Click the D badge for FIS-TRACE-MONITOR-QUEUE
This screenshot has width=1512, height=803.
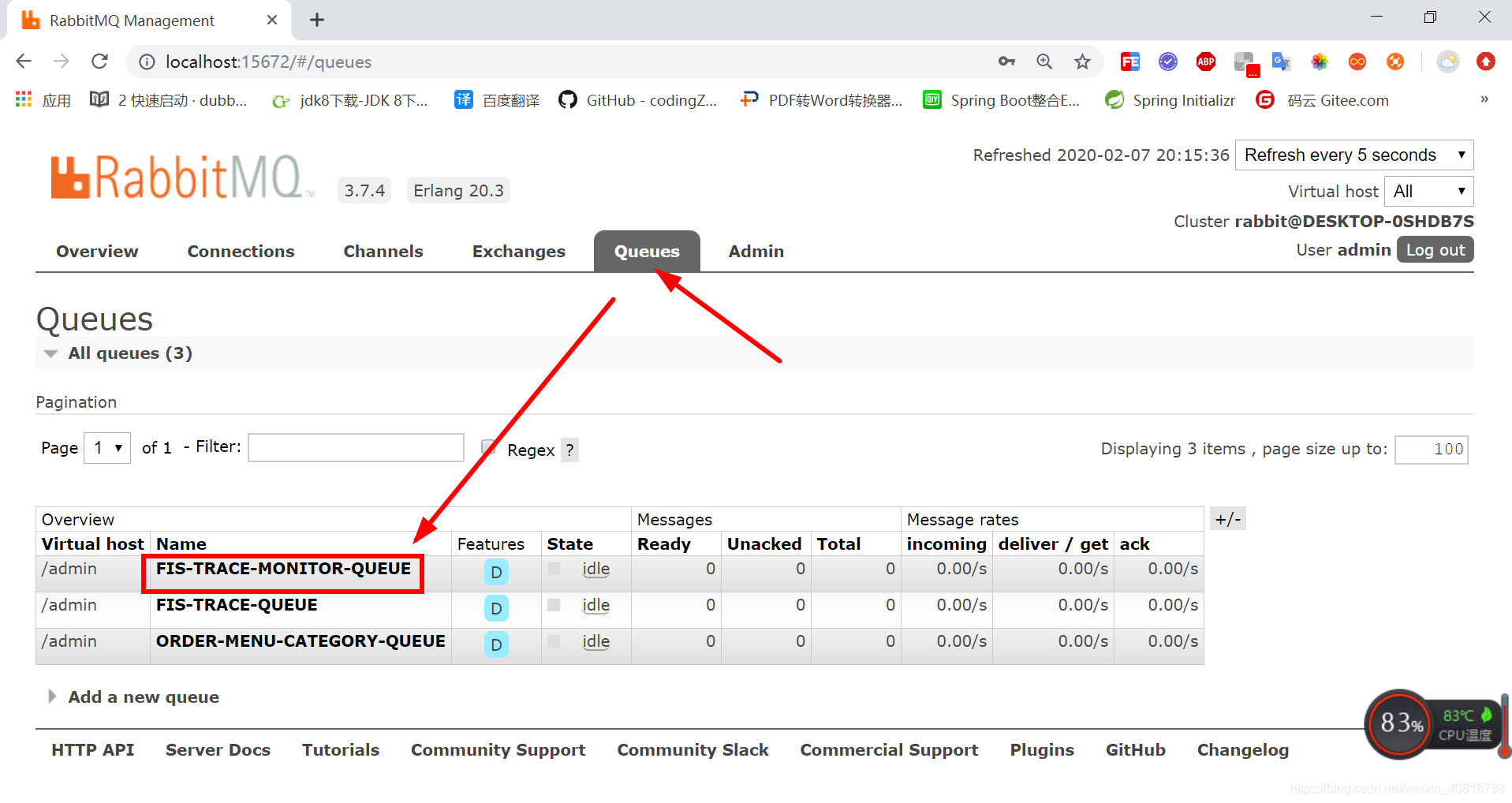(496, 572)
